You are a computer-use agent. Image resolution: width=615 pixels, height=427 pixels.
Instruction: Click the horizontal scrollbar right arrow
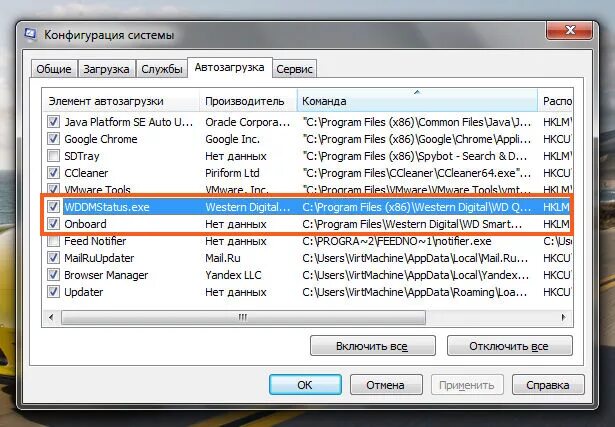tap(564, 317)
